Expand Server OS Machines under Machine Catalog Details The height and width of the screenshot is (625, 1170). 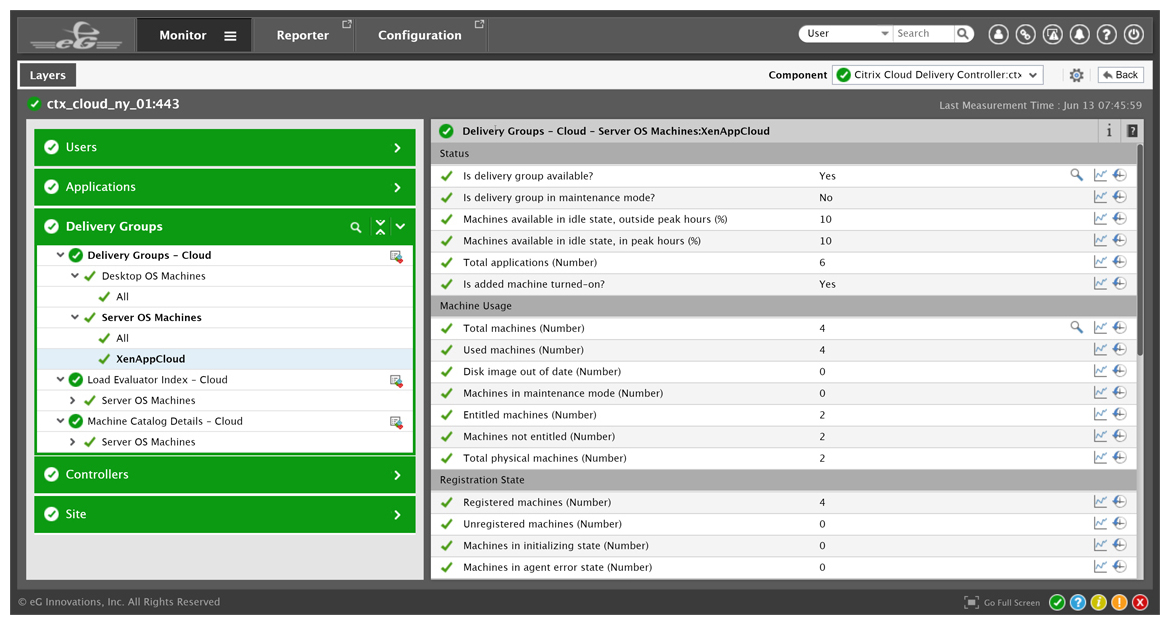[x=72, y=442]
